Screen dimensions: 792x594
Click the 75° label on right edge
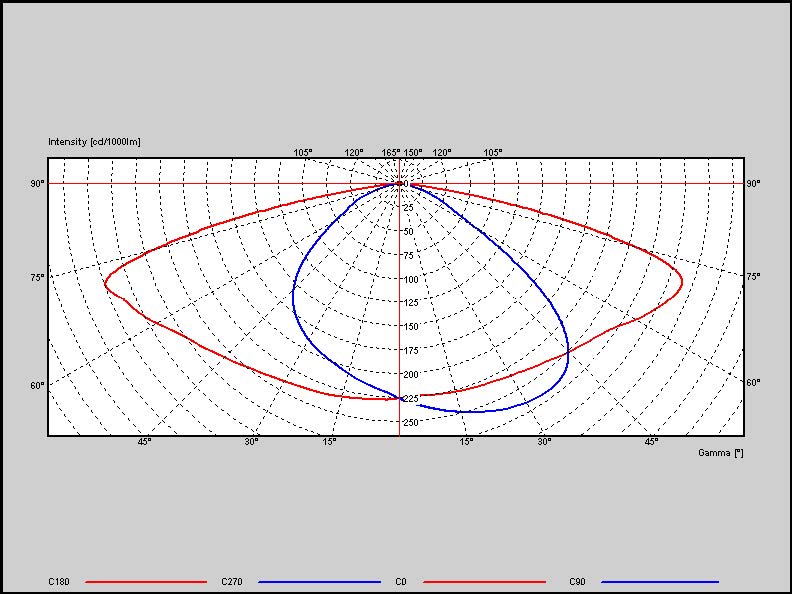753,276
